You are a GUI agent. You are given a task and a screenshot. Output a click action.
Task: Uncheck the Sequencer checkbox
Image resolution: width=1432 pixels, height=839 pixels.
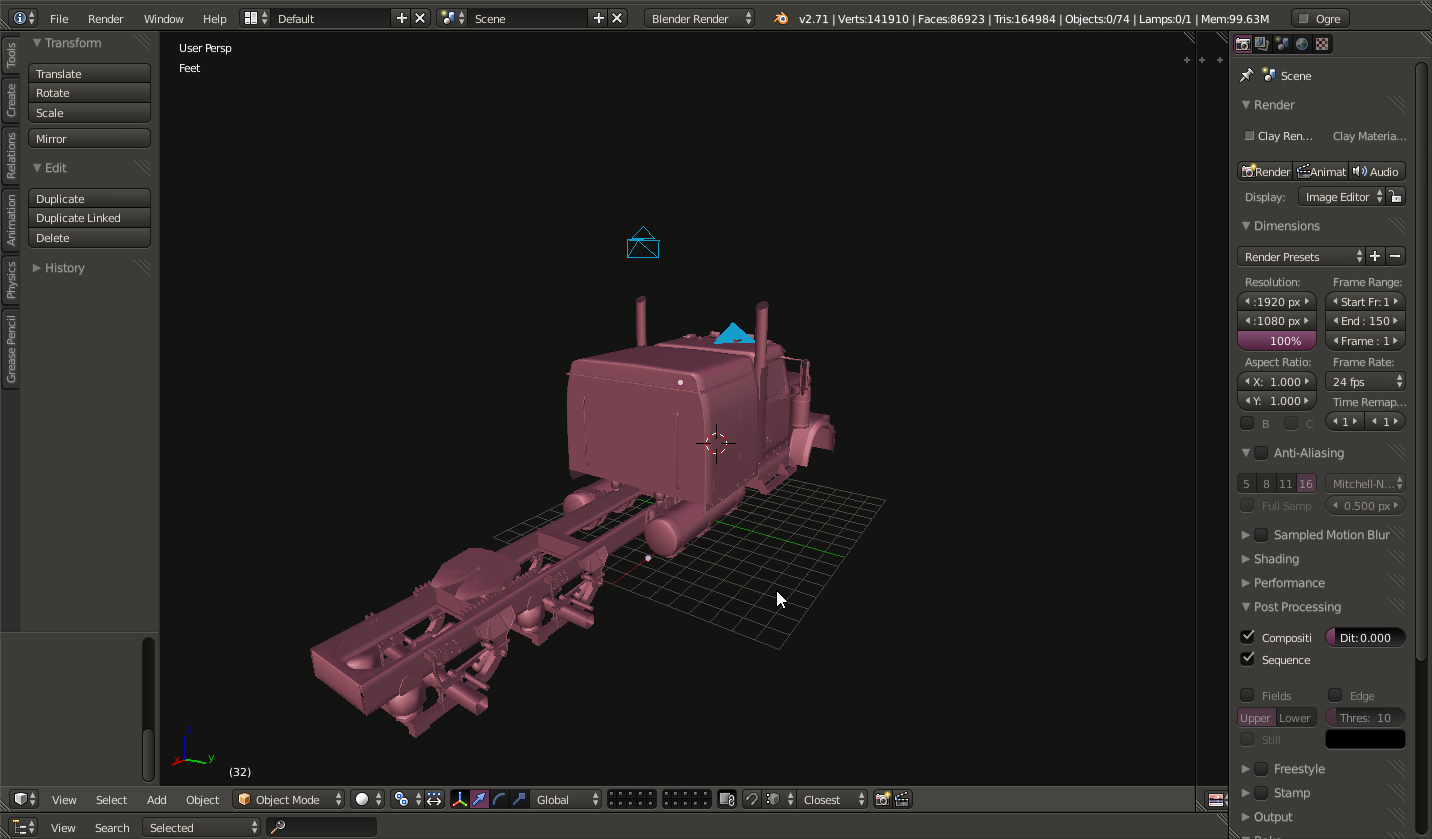[x=1247, y=659]
